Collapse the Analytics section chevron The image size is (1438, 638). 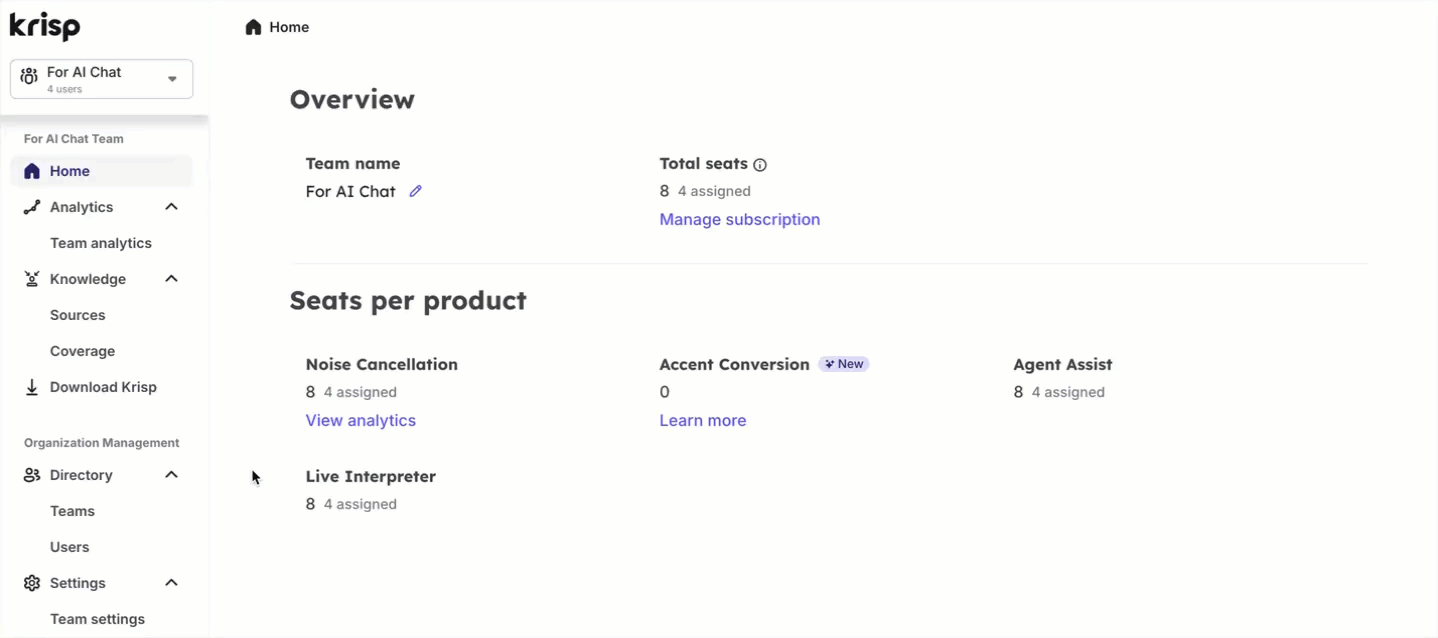(x=171, y=207)
